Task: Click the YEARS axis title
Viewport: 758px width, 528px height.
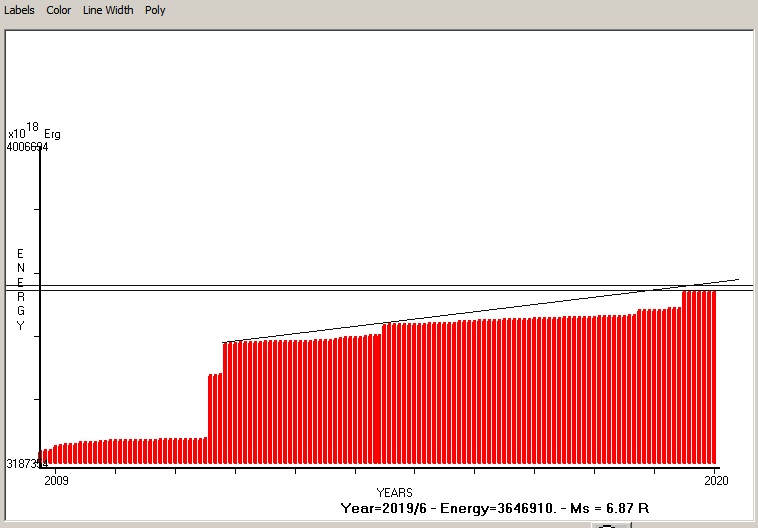Action: (394, 493)
